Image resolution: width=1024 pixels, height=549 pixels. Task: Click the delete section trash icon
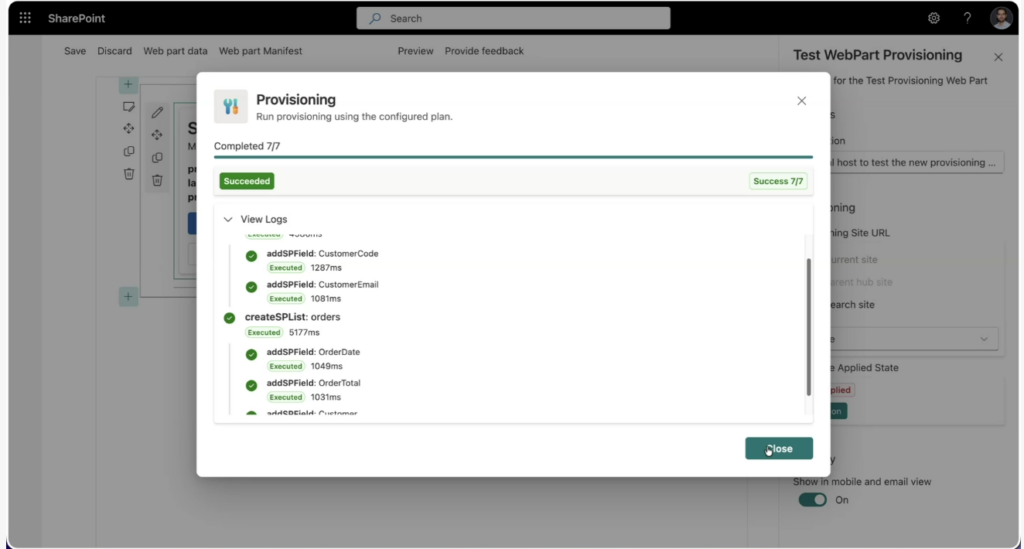tap(129, 174)
